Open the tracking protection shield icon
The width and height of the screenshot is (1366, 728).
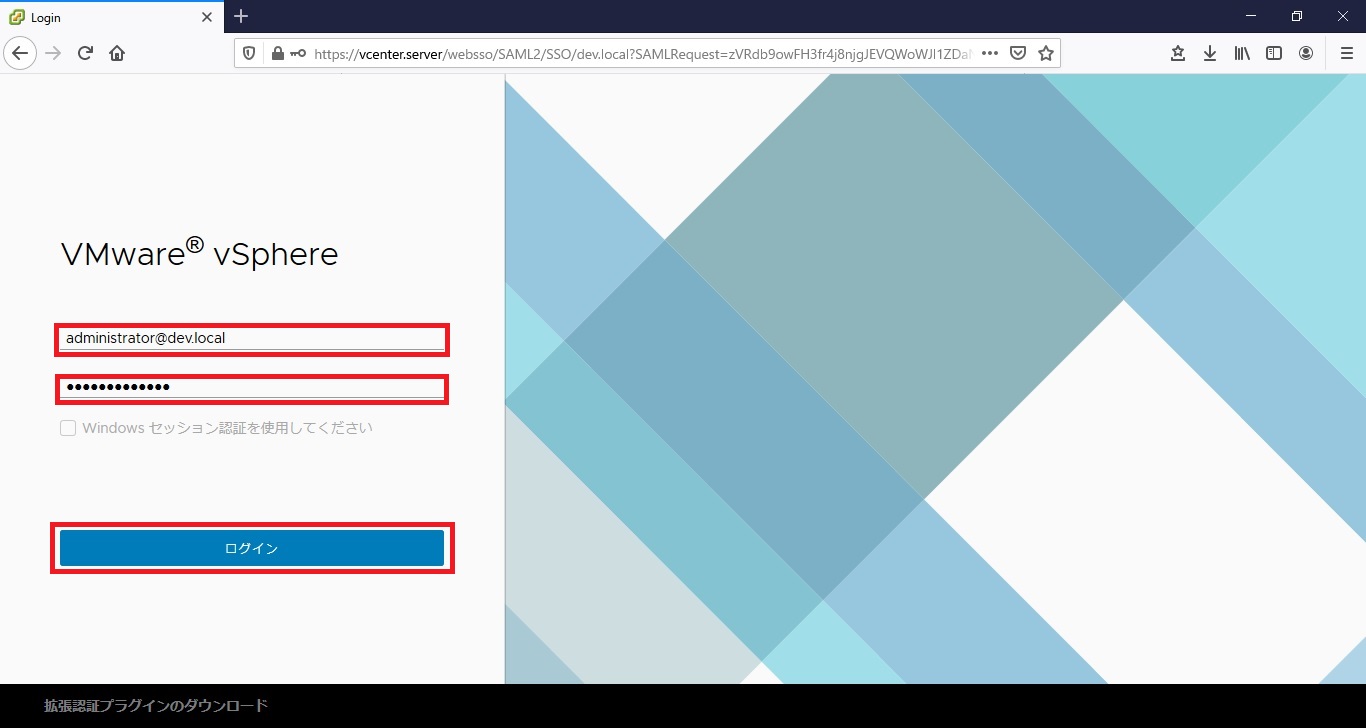(250, 54)
